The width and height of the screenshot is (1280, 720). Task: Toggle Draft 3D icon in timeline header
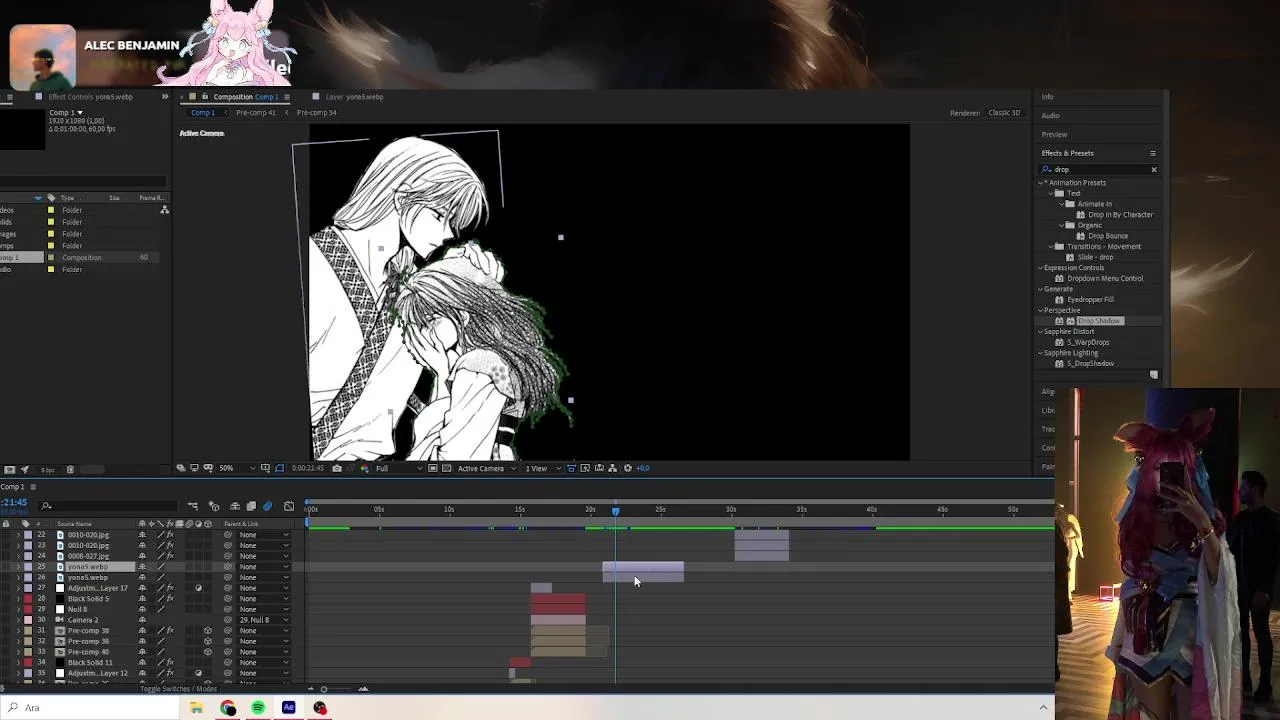214,506
